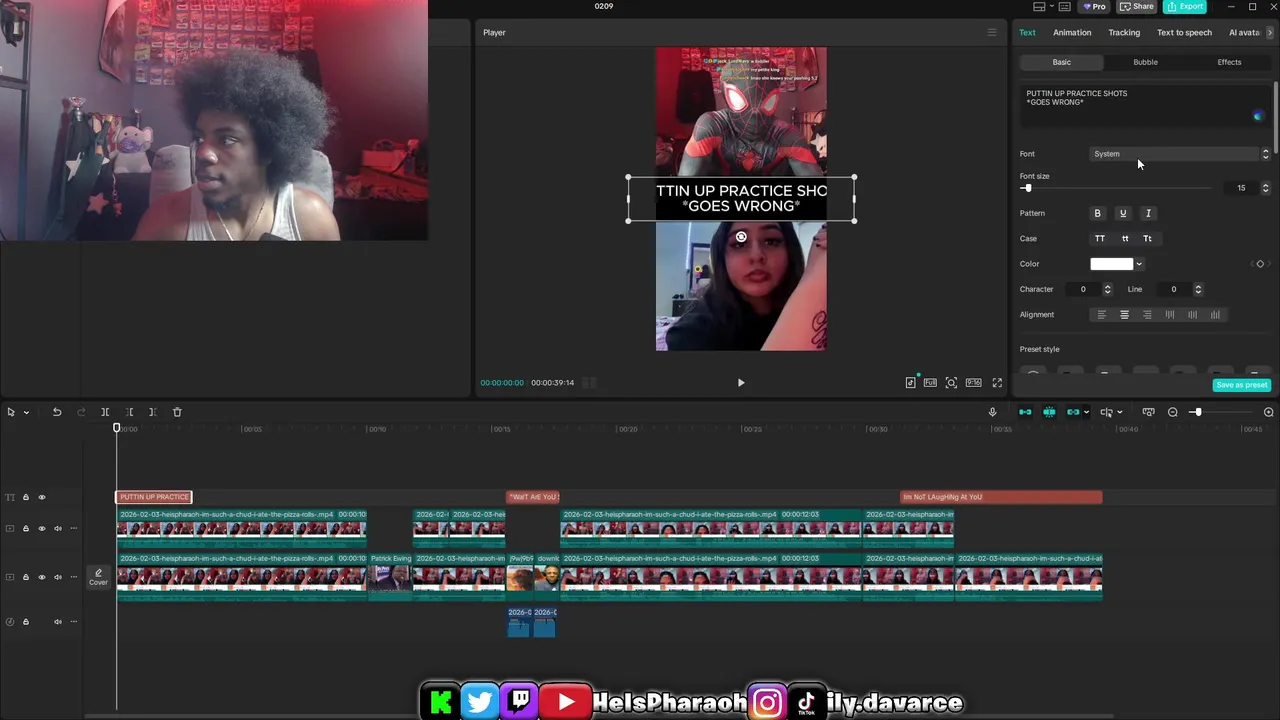
Task: Click the Player panel hamburger menu
Action: click(x=992, y=32)
